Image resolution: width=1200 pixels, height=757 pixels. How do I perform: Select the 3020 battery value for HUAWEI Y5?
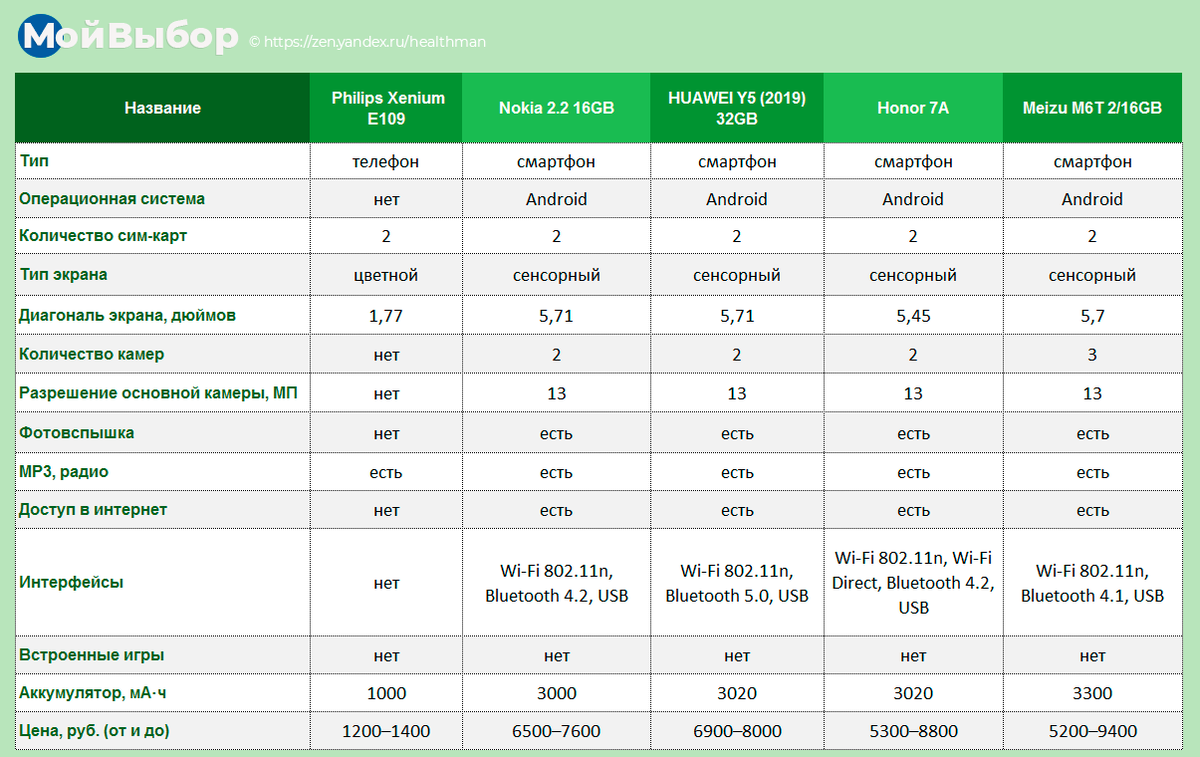point(737,694)
